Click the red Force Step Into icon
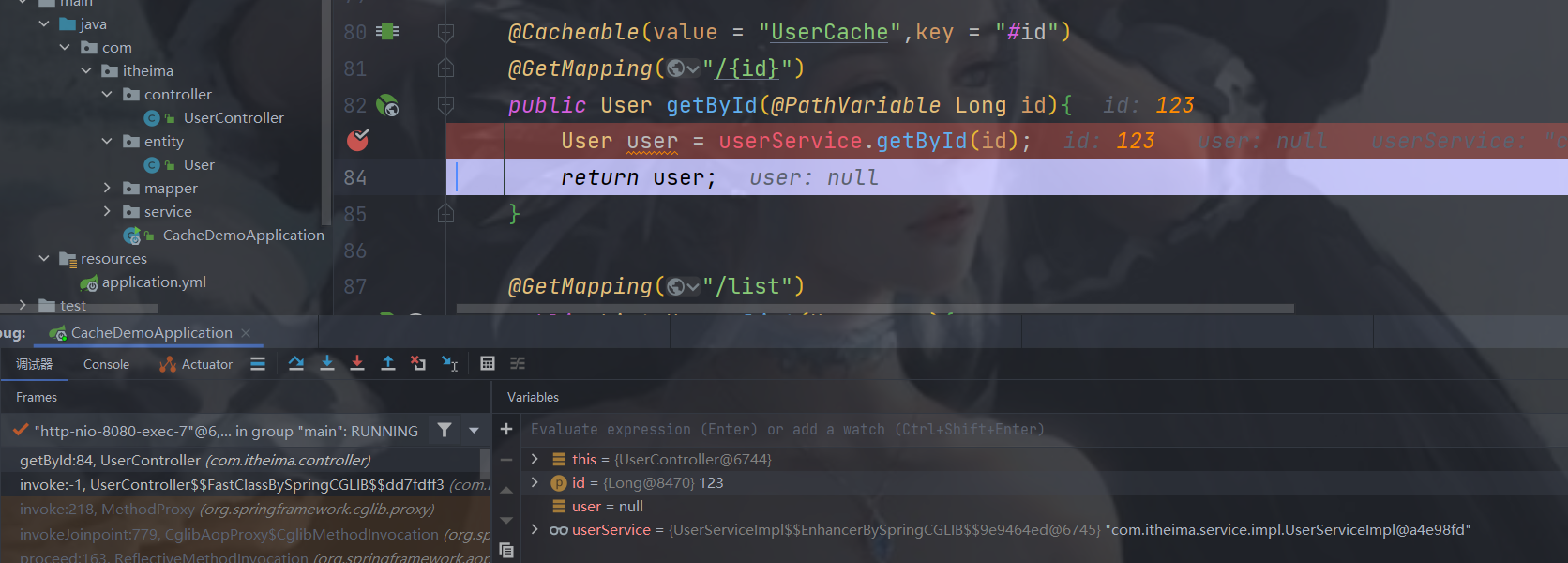This screenshot has height=563, width=1568. 357,364
